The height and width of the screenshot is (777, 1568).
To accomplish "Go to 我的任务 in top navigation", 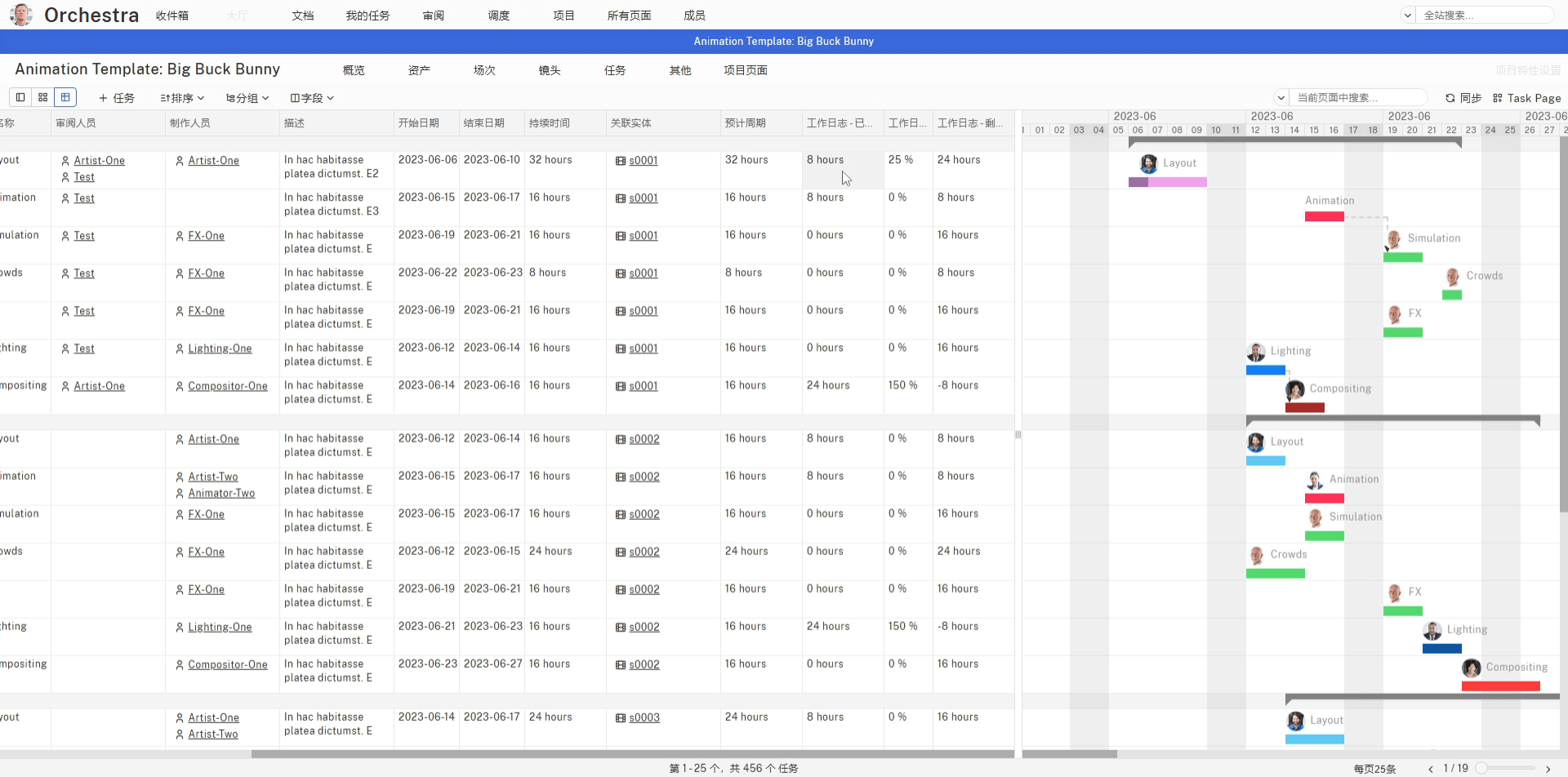I will 367,16.
